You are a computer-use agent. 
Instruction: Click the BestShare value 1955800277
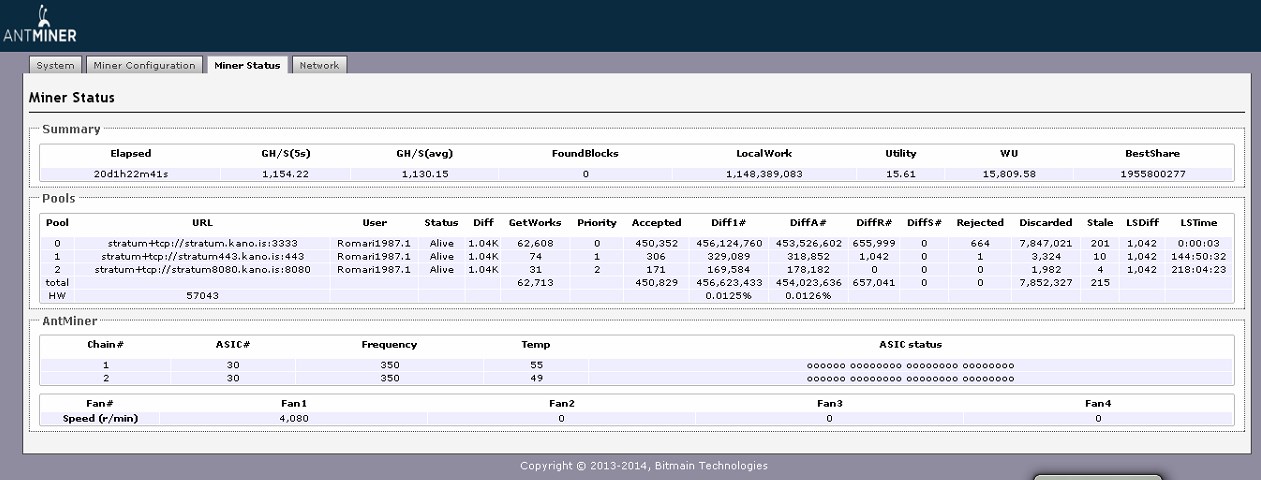coord(1151,174)
